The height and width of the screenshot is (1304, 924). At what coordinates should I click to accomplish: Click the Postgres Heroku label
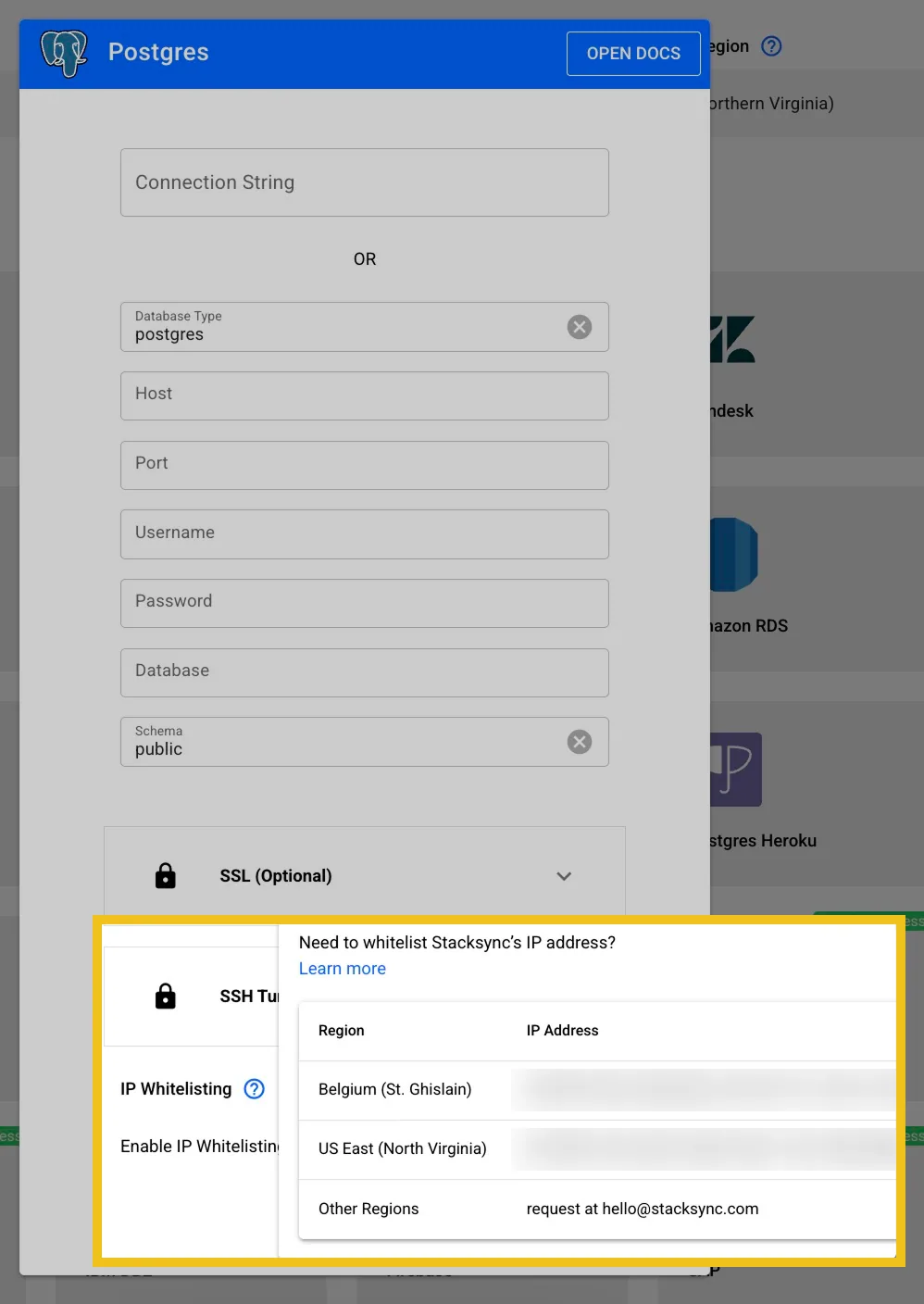pos(763,841)
